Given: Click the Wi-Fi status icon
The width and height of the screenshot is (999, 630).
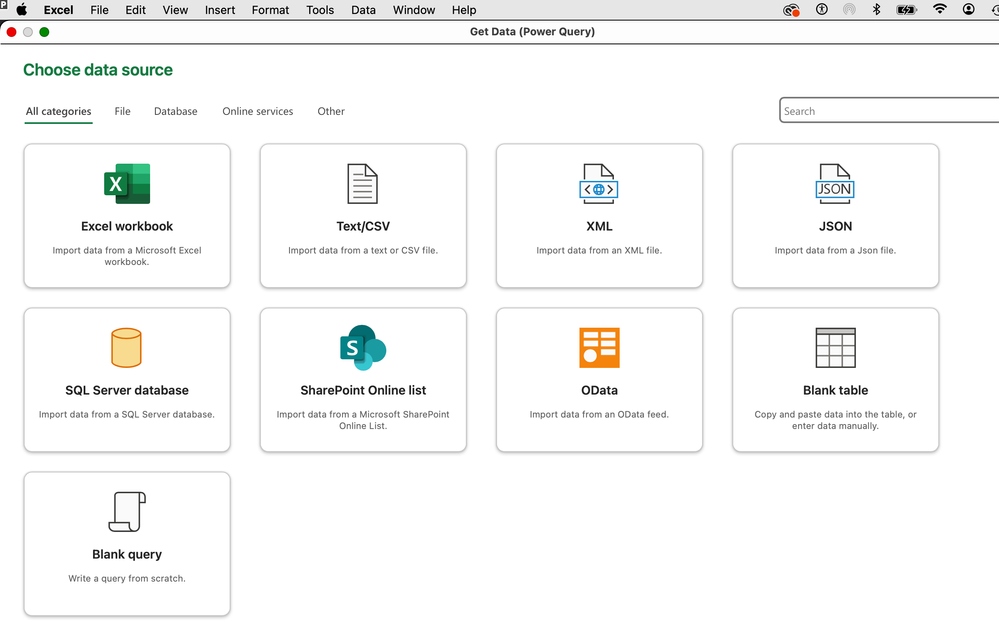Looking at the screenshot, I should [x=939, y=9].
